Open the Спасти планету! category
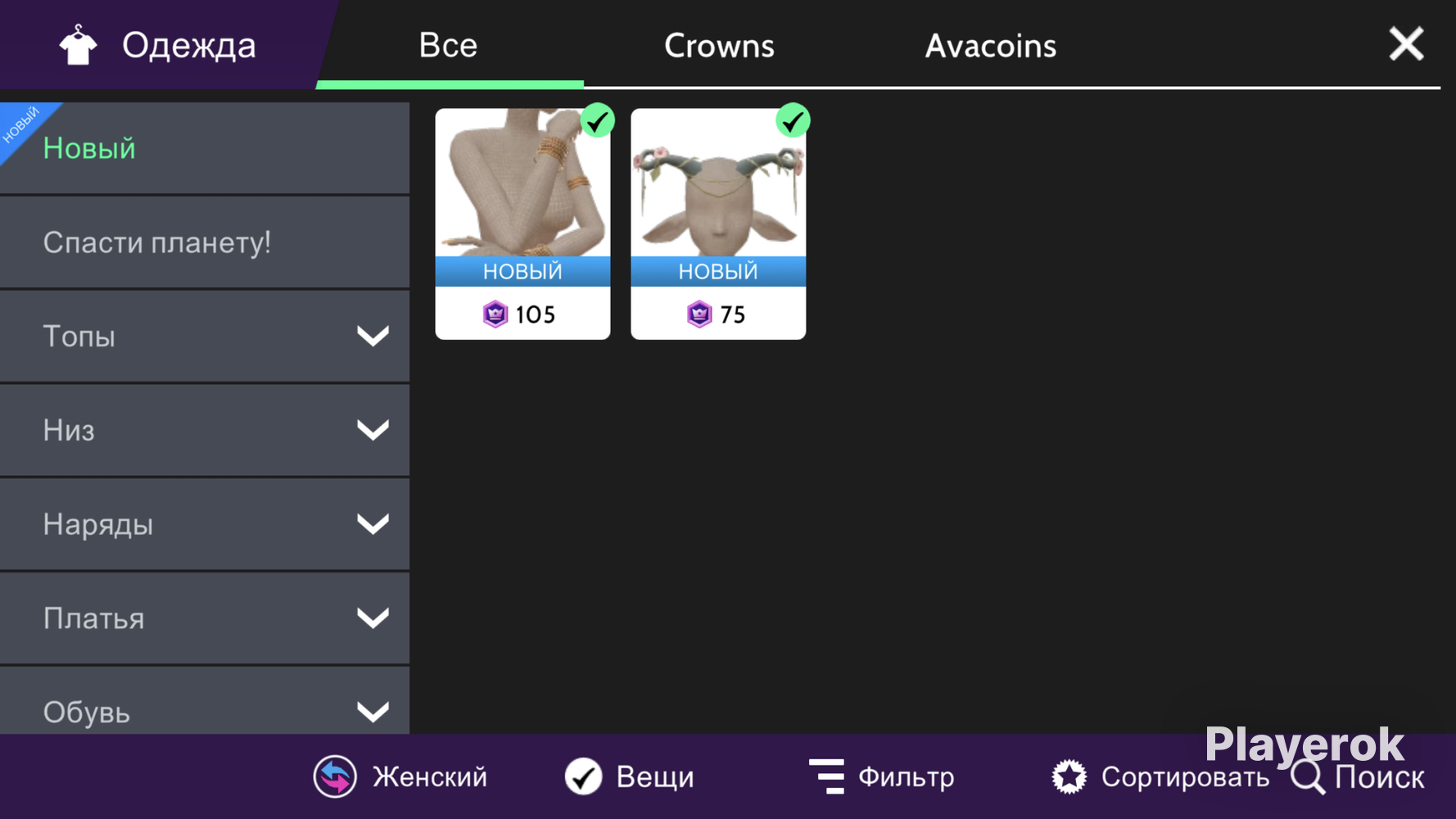This screenshot has height=819, width=1456. pyautogui.click(x=205, y=242)
